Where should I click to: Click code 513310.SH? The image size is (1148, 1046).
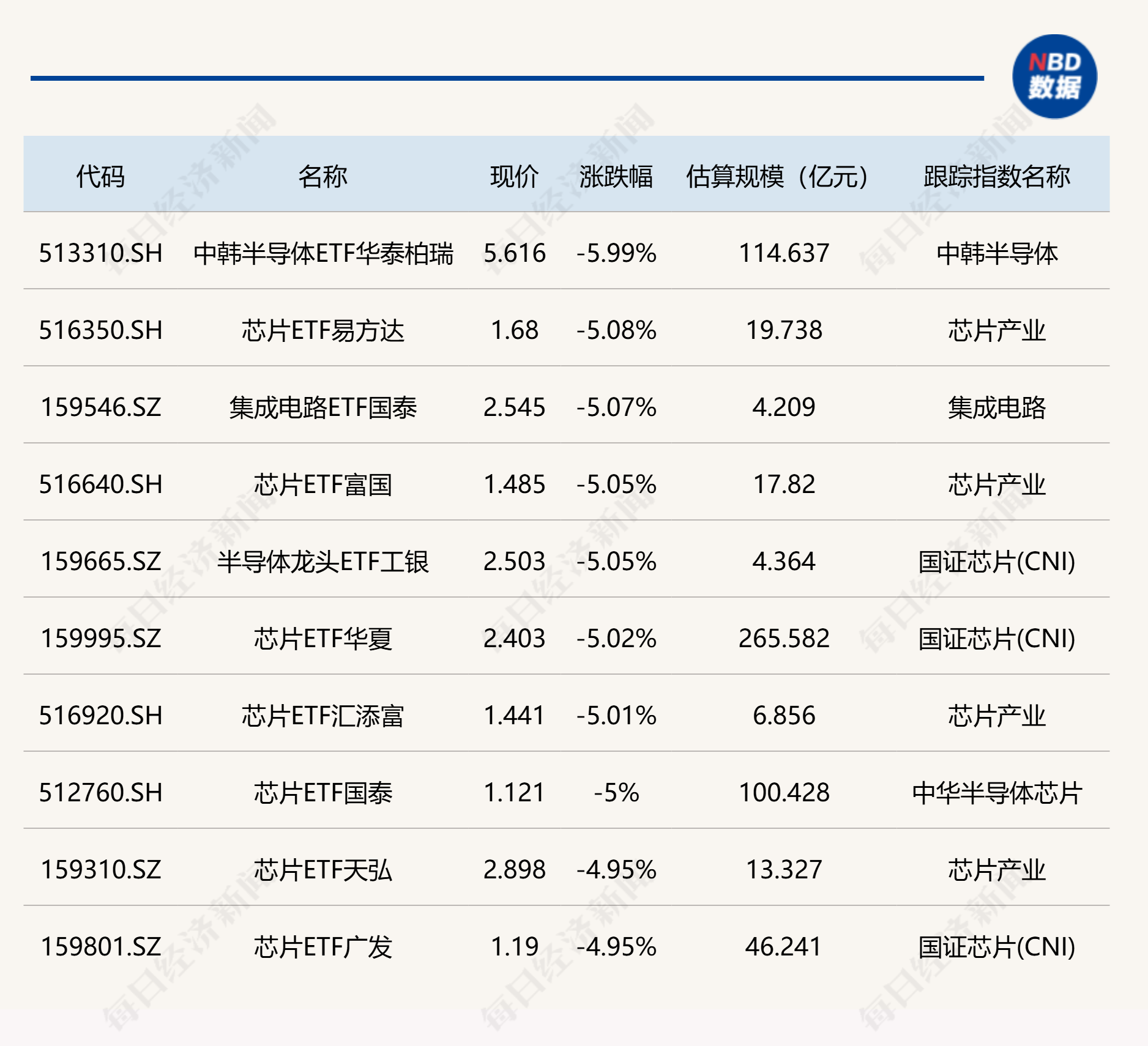pos(101,253)
